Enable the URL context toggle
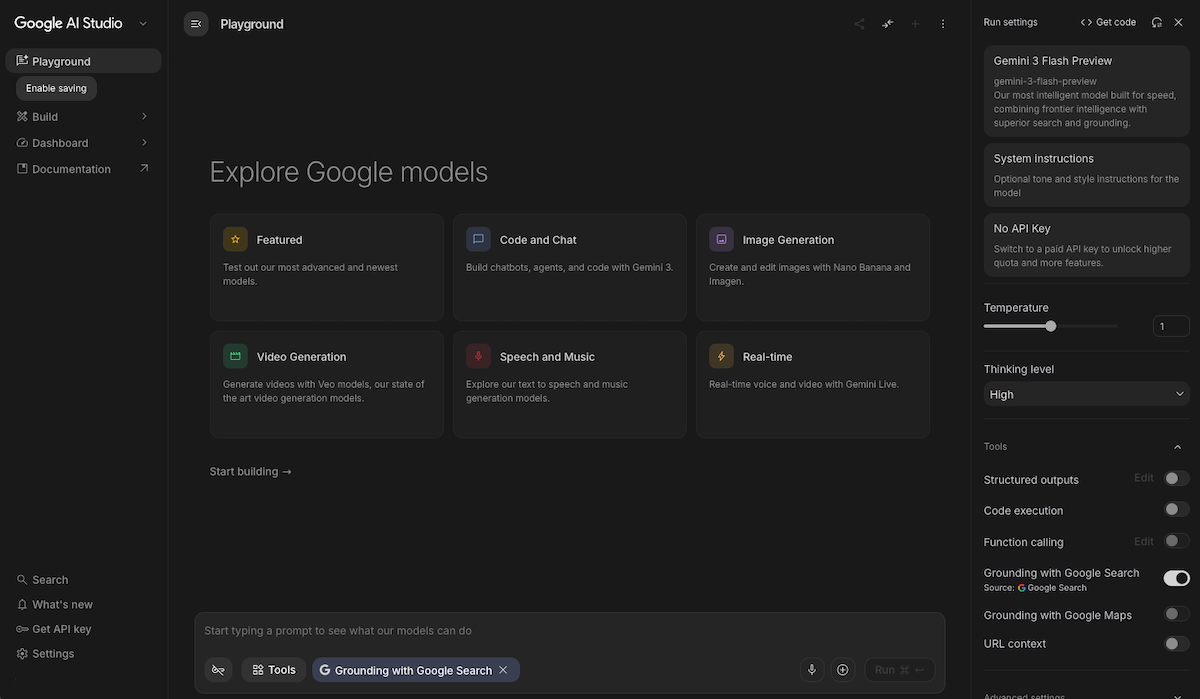Image resolution: width=1200 pixels, height=699 pixels. pos(1176,644)
